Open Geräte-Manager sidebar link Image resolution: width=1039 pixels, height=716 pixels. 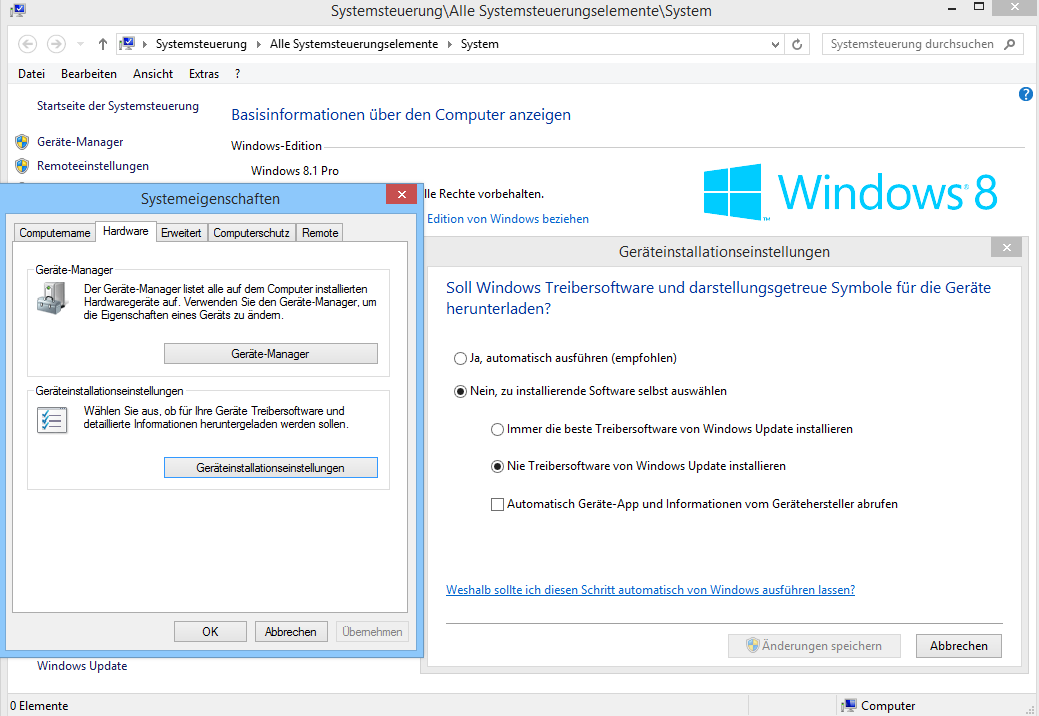coord(80,142)
